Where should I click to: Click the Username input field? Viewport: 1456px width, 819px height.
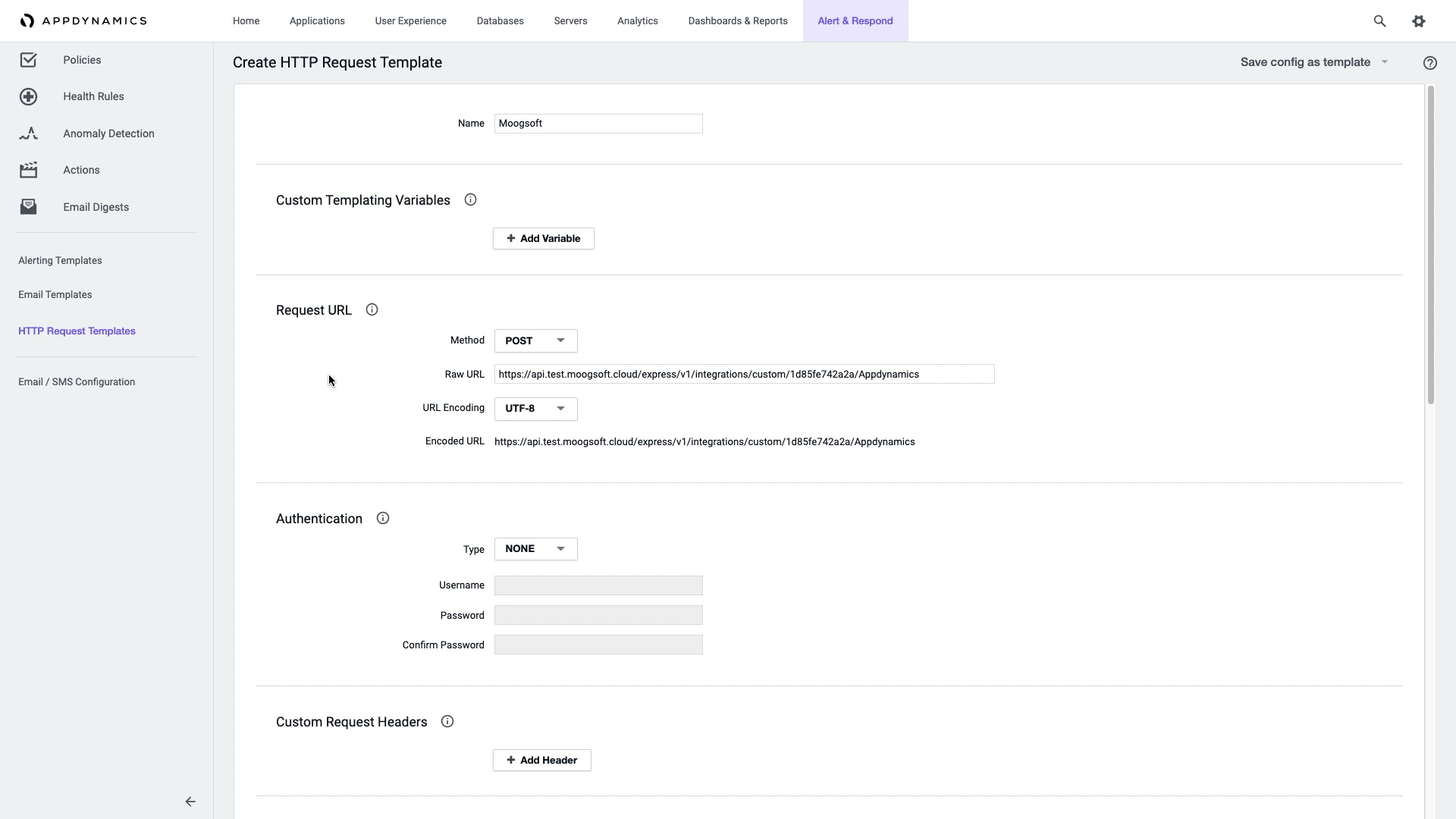click(x=598, y=585)
